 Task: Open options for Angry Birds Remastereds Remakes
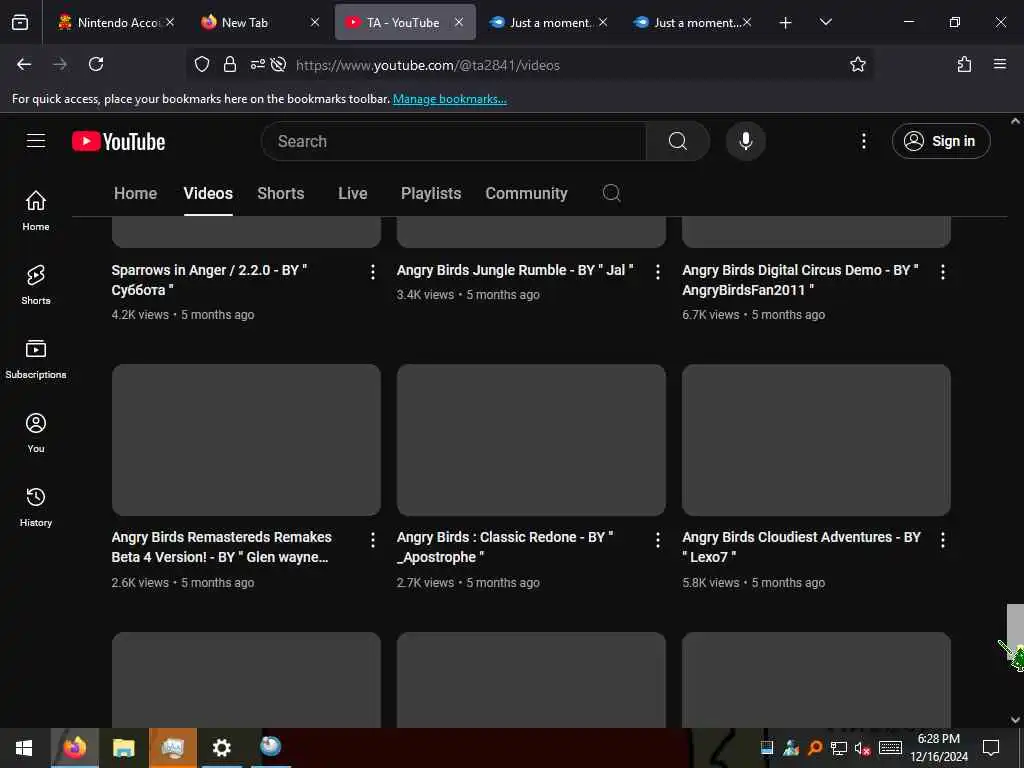tap(372, 539)
